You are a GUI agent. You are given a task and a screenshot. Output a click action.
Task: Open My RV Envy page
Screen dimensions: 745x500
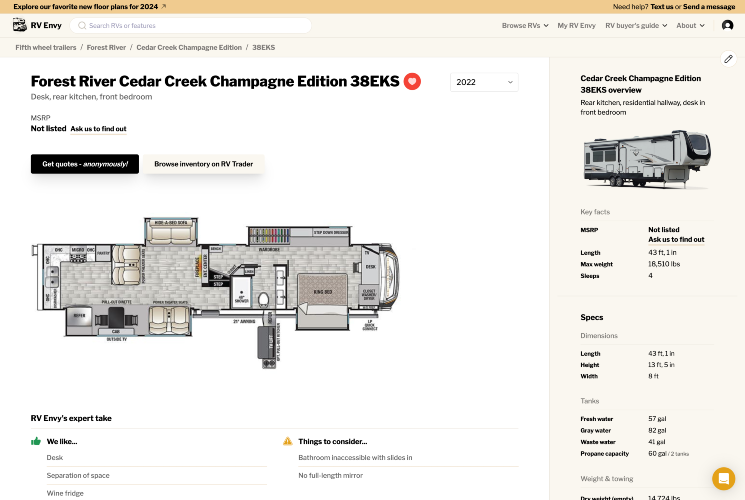pos(576,26)
